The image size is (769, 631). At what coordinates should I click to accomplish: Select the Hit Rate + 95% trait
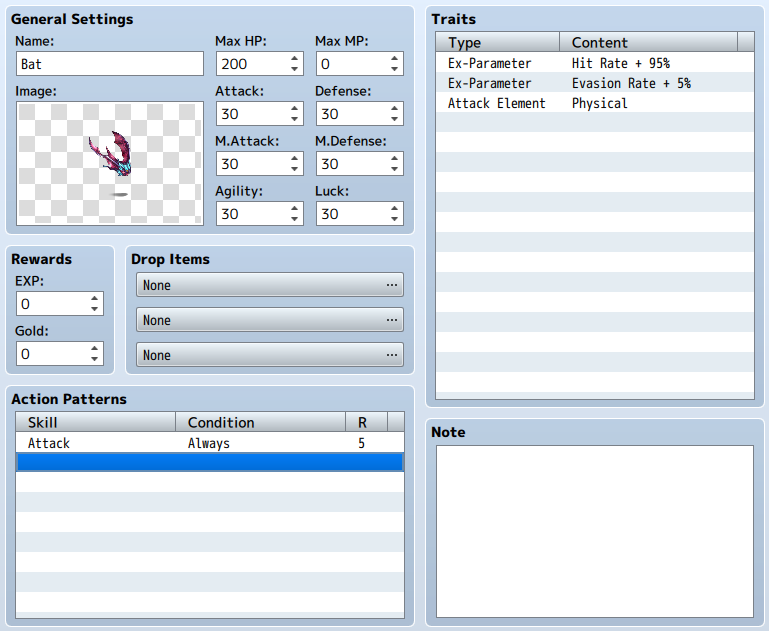[594, 63]
